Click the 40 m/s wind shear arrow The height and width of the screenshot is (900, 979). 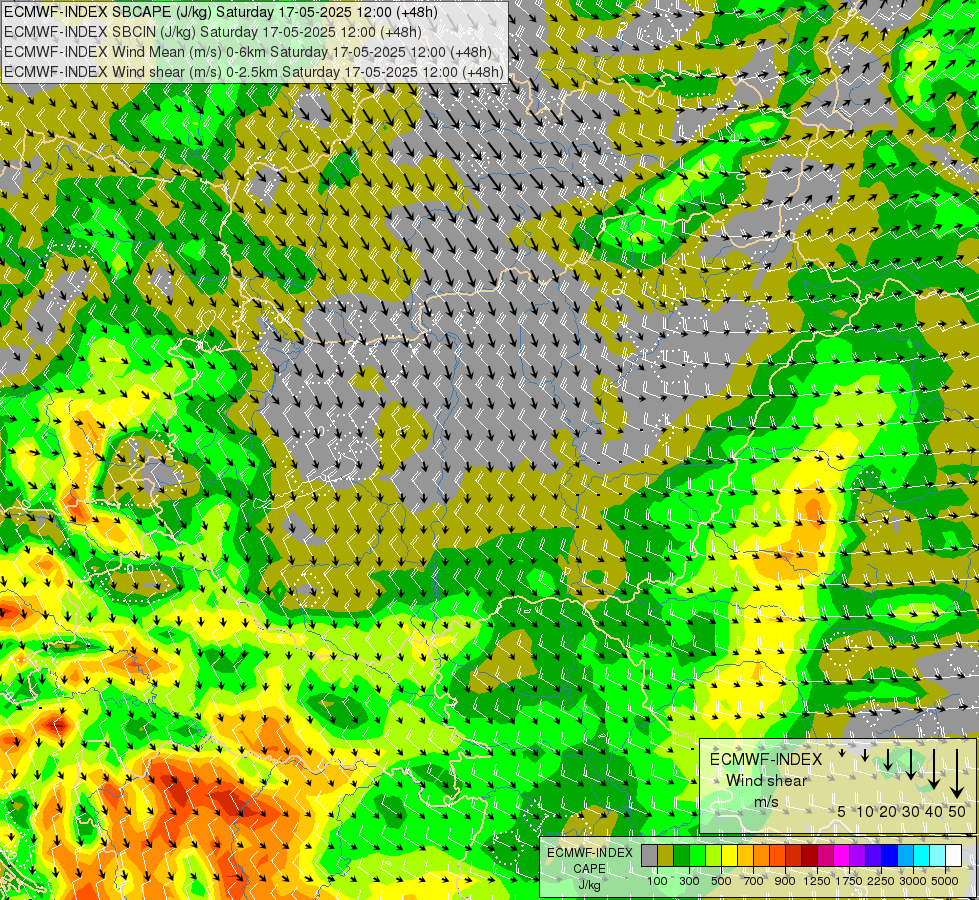(934, 769)
